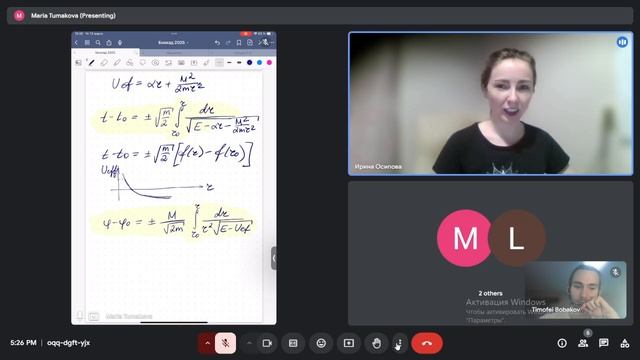Click the share icon in notes app toolbar
This screenshot has height=360, width=640.
(109, 43)
